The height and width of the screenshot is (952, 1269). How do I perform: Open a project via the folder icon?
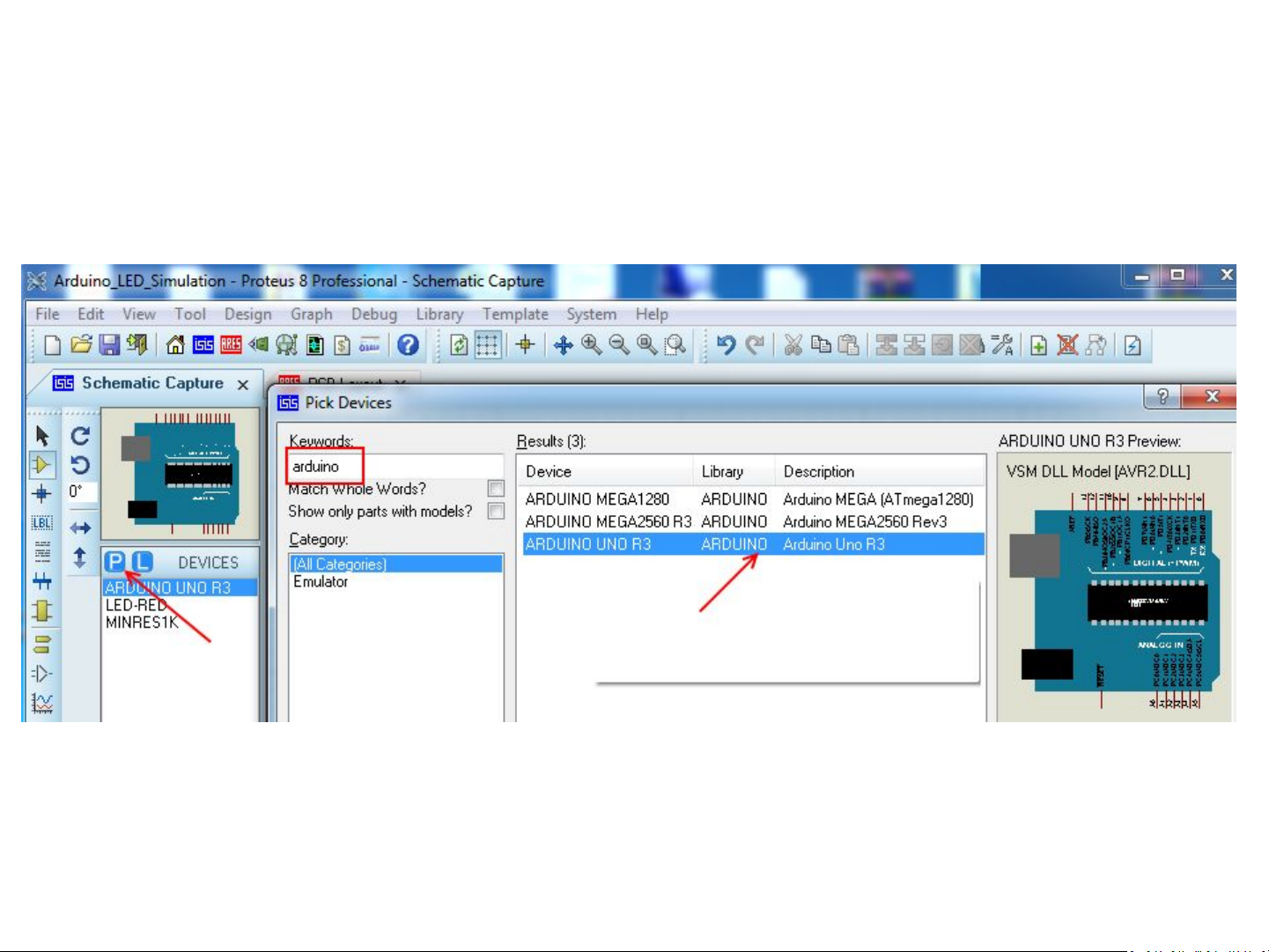point(81,345)
